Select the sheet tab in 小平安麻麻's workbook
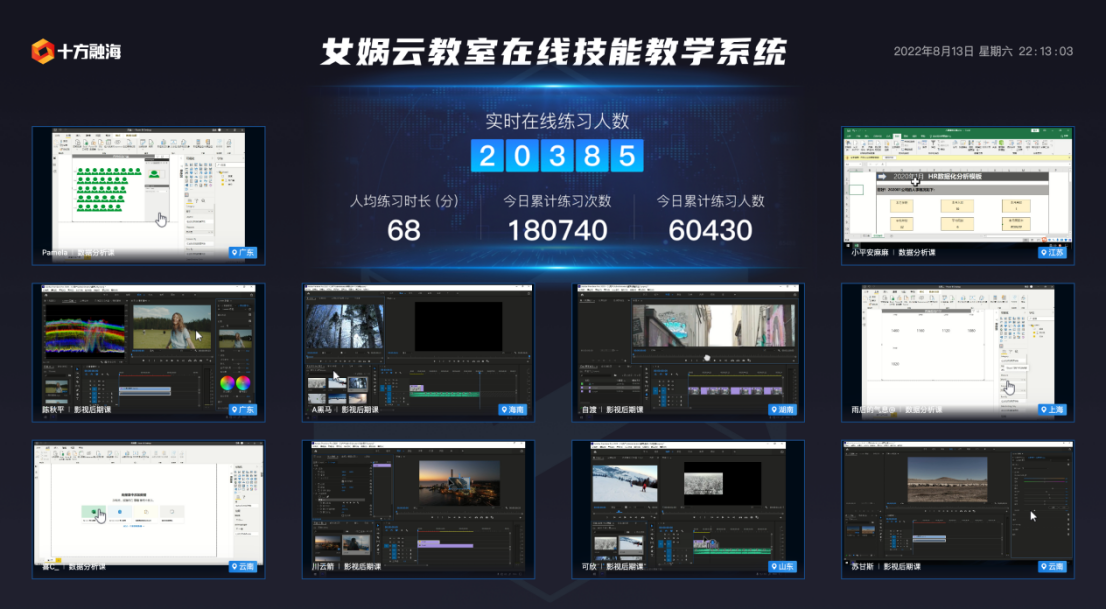Screen dimensions: 1106x609 pyautogui.click(x=879, y=235)
